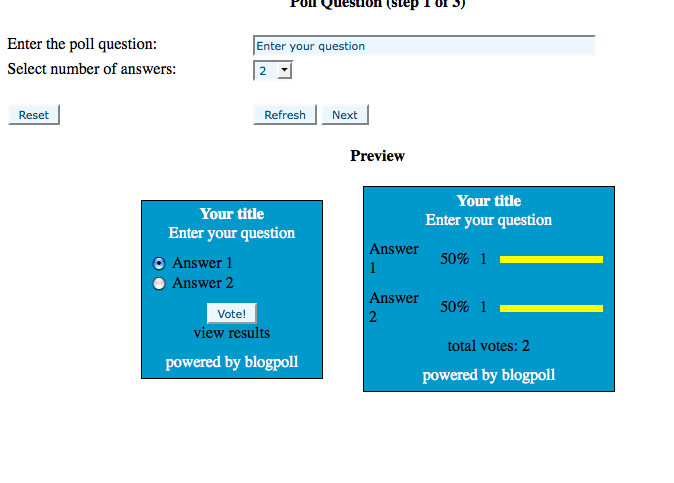Screen dimensions: 674x483
Task: Click the total votes: 2 text
Action: tap(488, 347)
